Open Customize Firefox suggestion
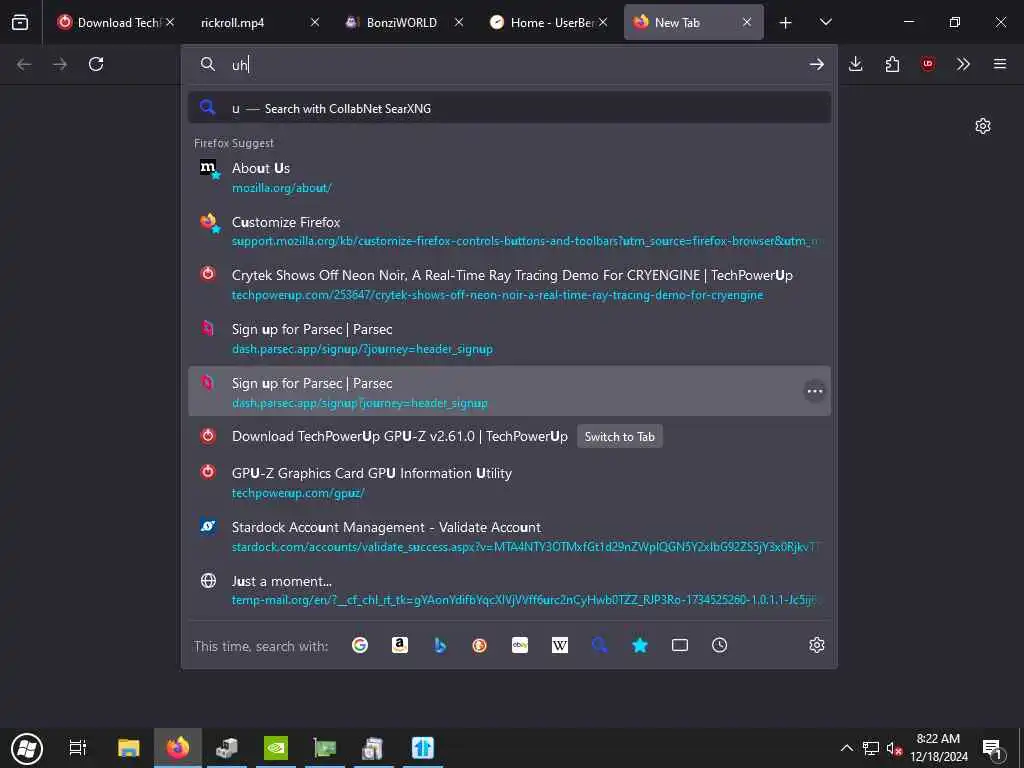The width and height of the screenshot is (1024, 768). (509, 231)
